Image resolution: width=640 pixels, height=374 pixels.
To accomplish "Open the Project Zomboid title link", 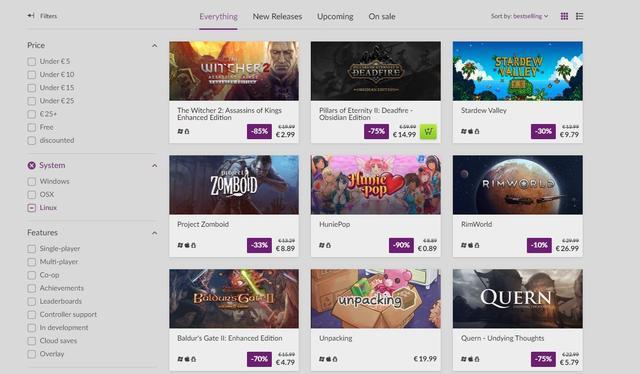I will (203, 224).
